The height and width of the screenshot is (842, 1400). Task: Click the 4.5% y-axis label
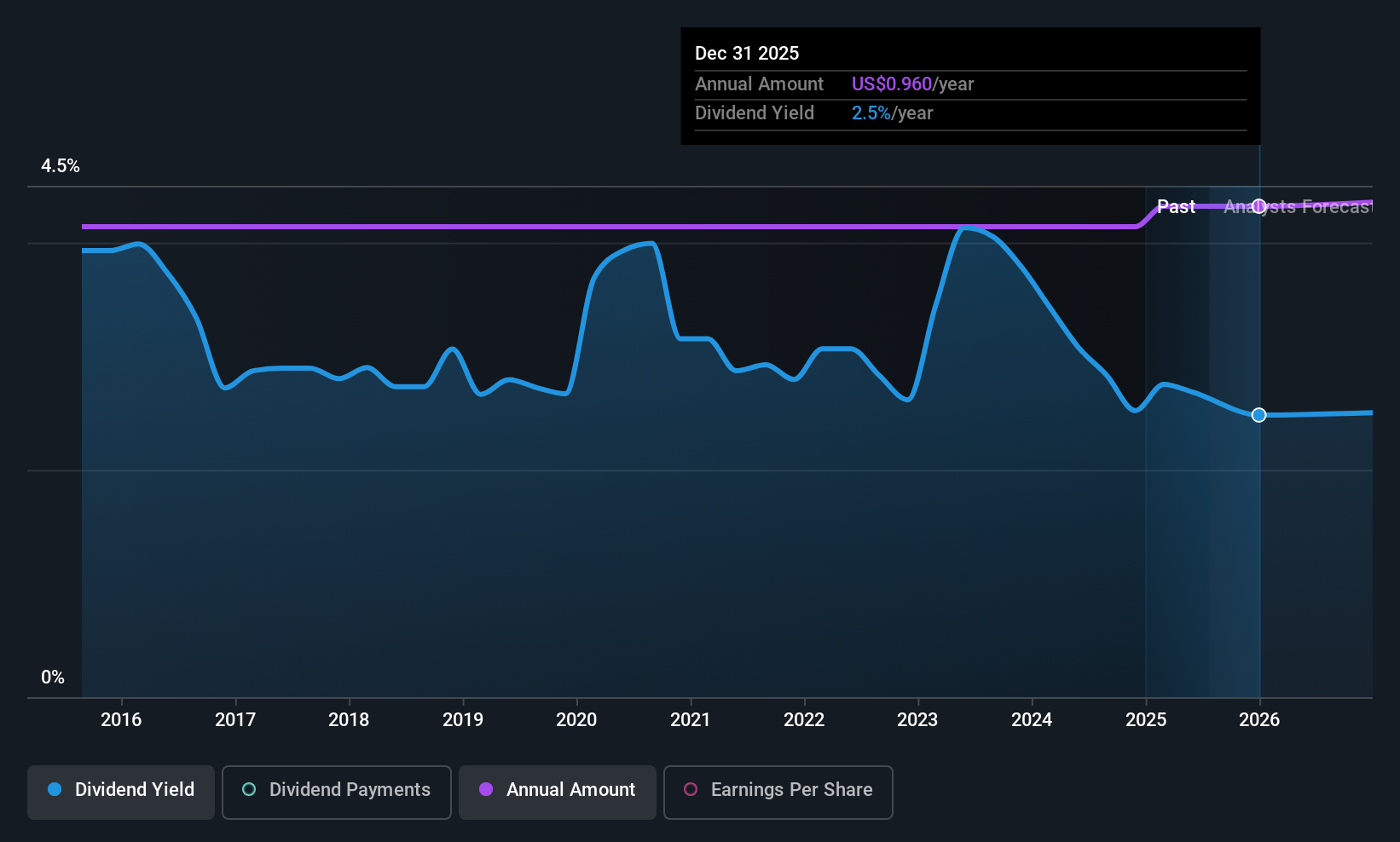[61, 166]
